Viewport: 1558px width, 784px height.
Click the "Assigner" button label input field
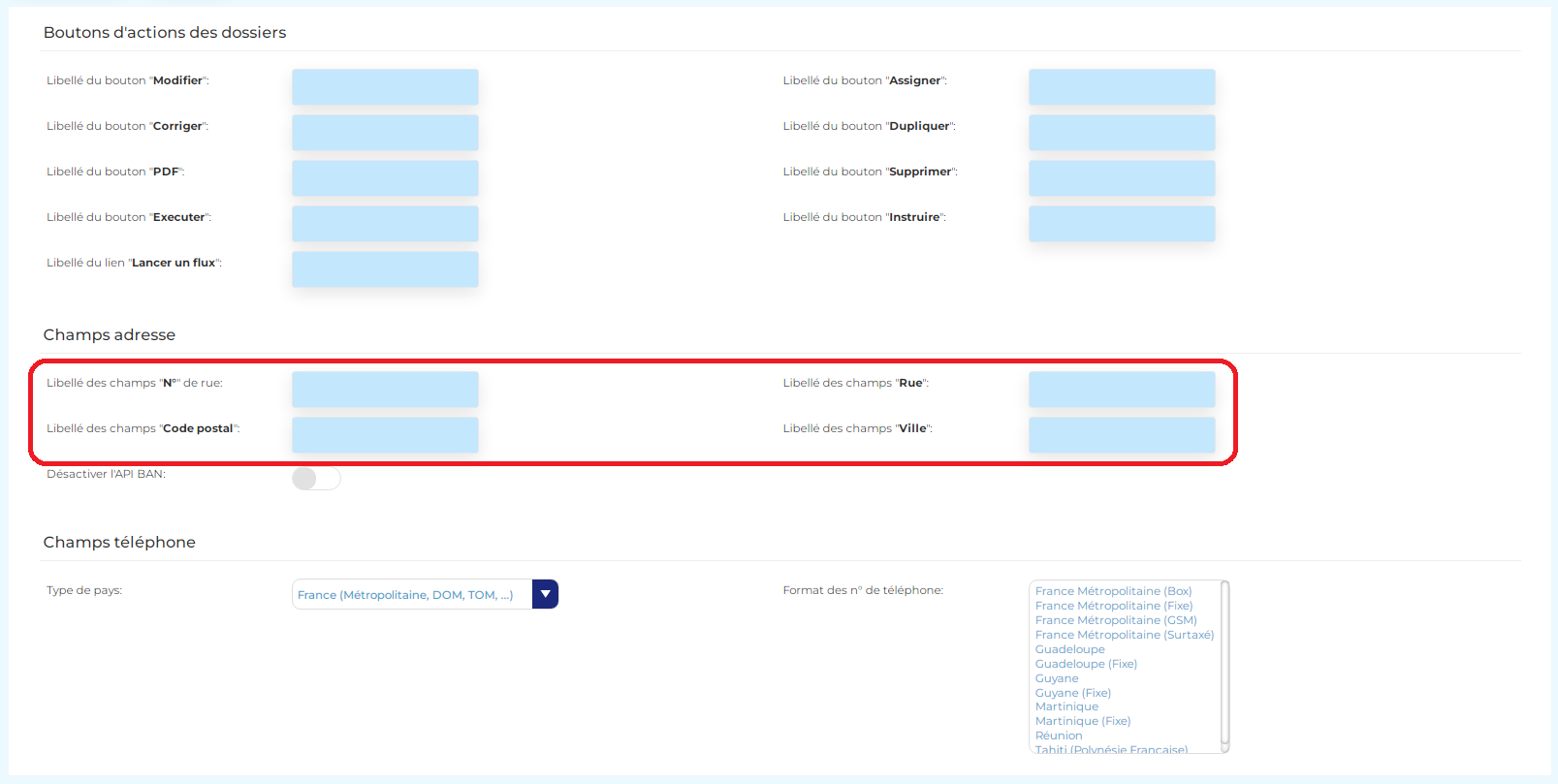[x=1122, y=86]
